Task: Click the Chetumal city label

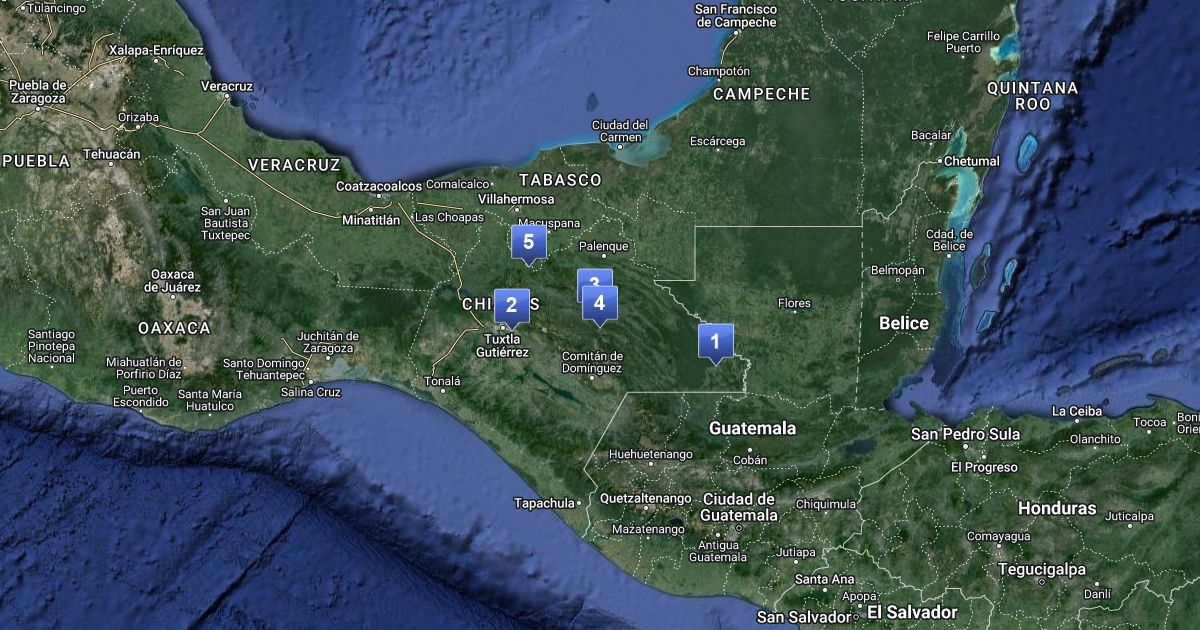Action: click(971, 161)
